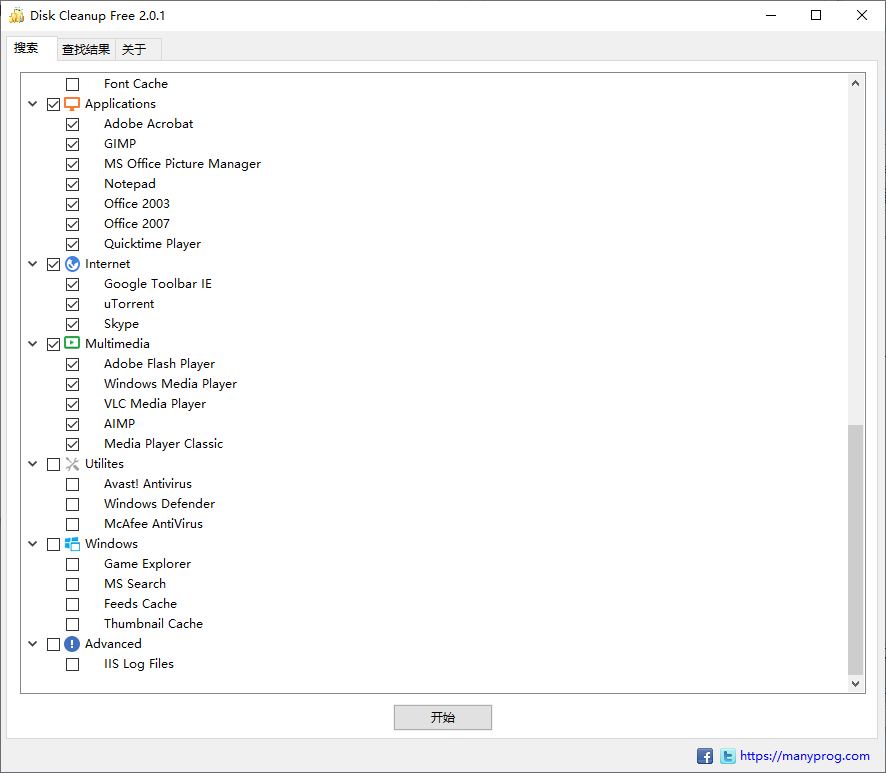The image size is (886, 773).
Task: Open the 关于 tab
Action: (132, 48)
